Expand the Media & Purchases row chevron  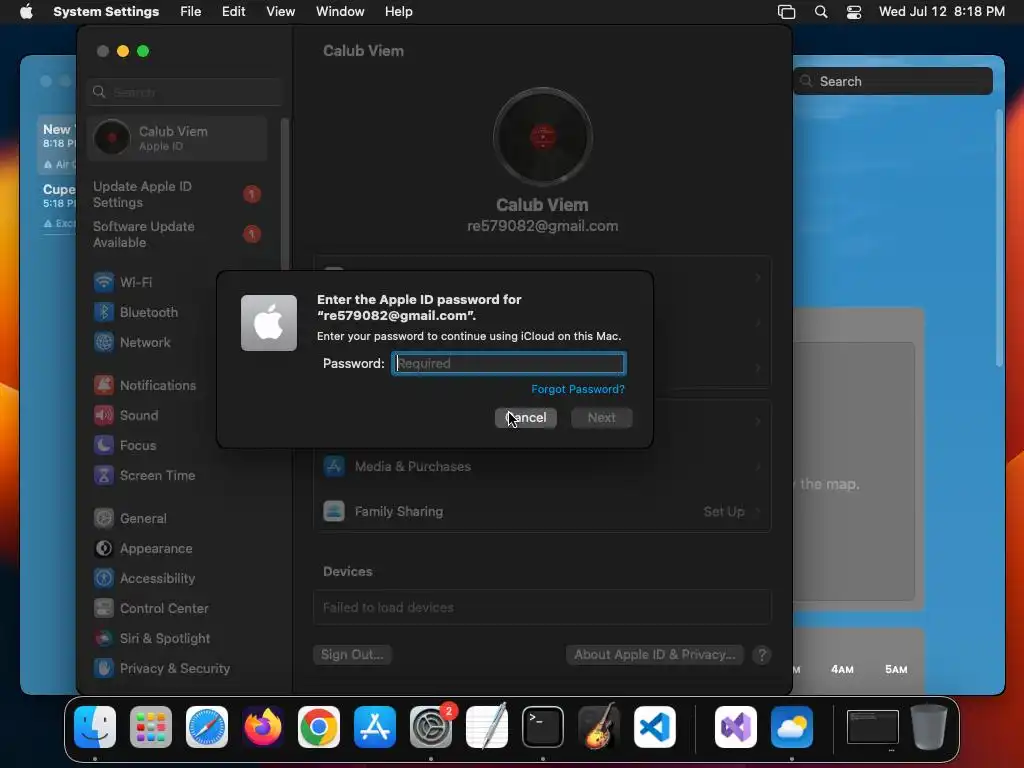(x=758, y=467)
